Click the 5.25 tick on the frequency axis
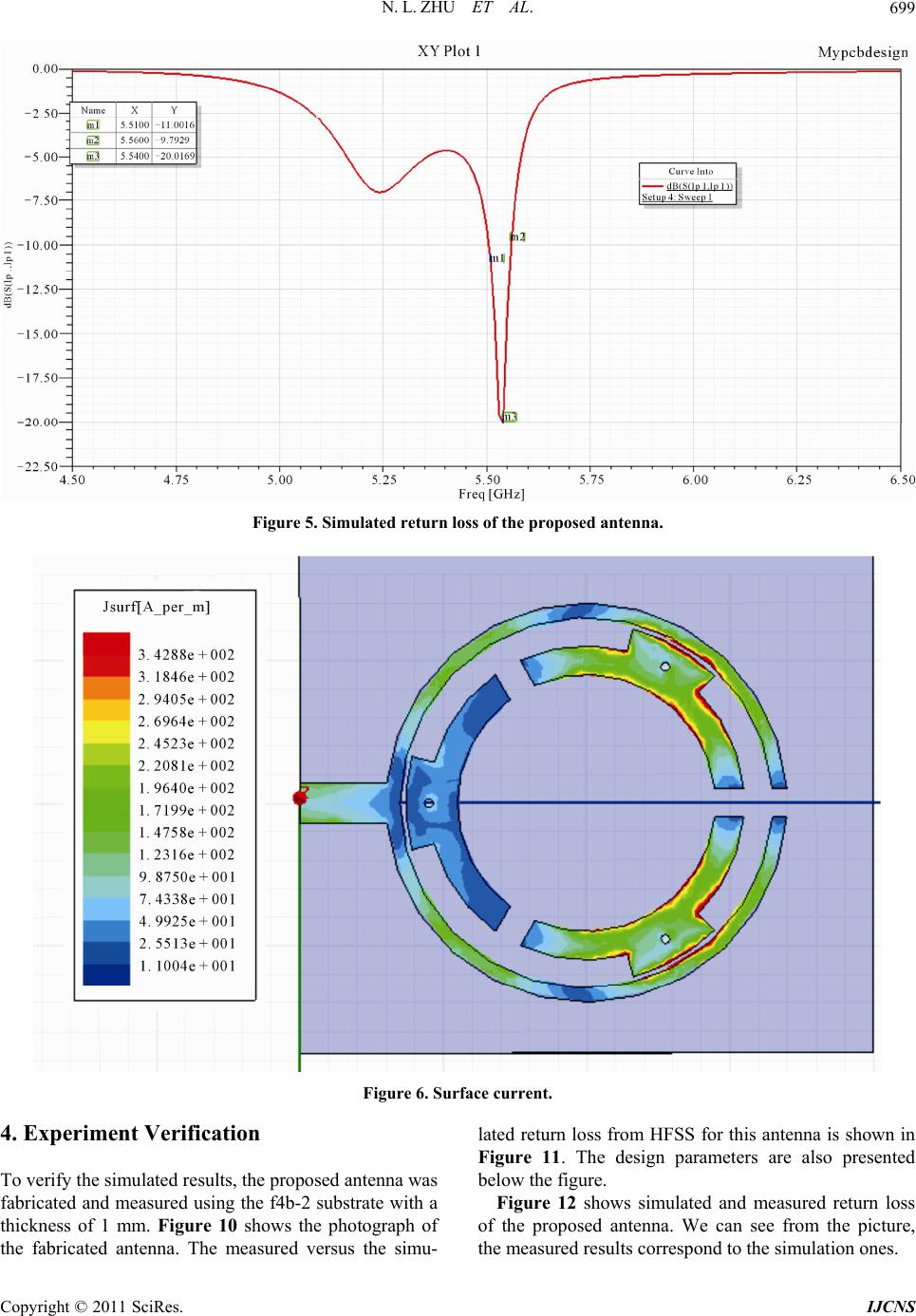Viewport: 916px width, 1316px height. click(x=383, y=480)
